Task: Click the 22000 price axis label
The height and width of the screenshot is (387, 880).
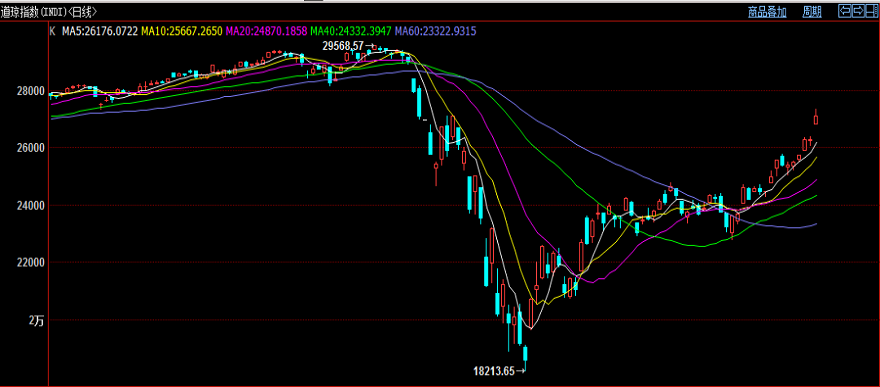Action: 33,263
